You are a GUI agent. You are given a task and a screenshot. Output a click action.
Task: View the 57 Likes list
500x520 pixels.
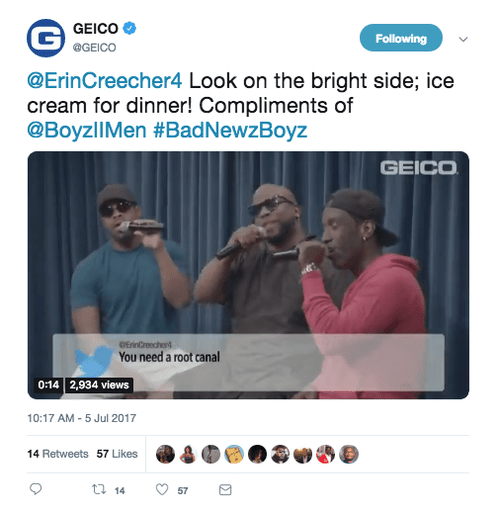point(117,454)
